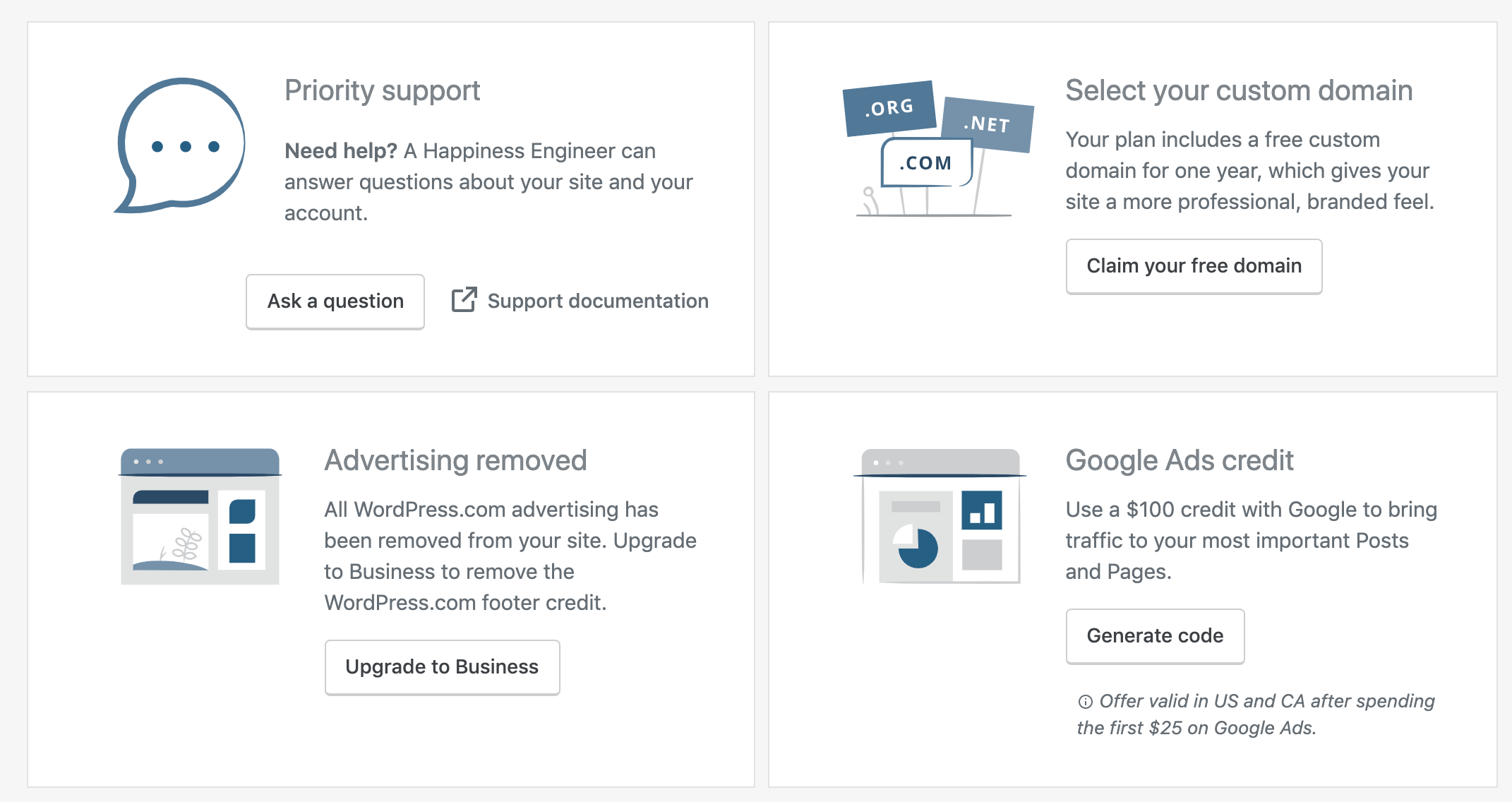Viewport: 1512px width, 802px height.
Task: Click the .NET domain sign illustration
Action: pyautogui.click(x=988, y=124)
